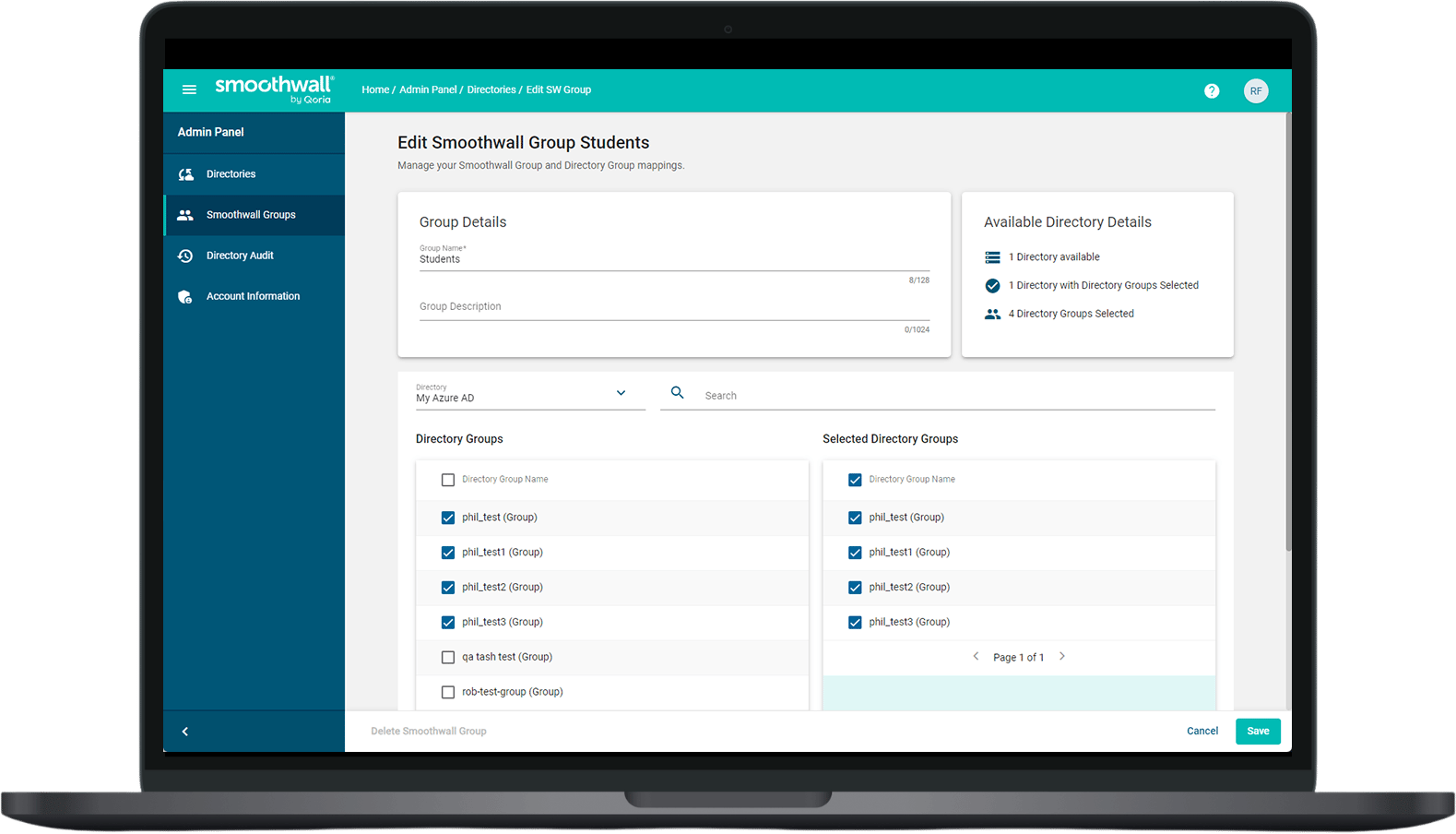Open the hamburger navigation menu
1456x834 pixels.
pyautogui.click(x=189, y=90)
